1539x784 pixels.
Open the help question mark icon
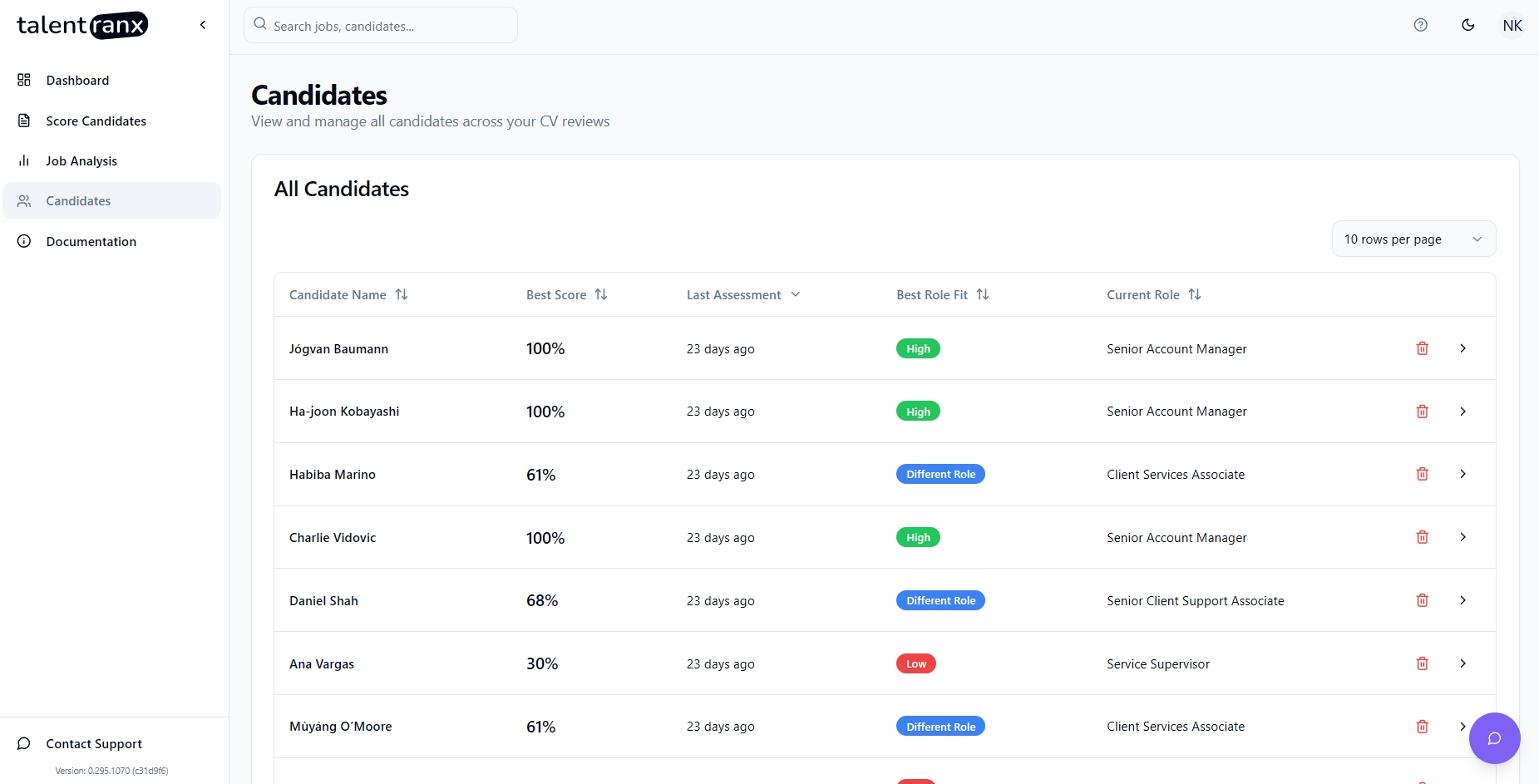point(1420,25)
